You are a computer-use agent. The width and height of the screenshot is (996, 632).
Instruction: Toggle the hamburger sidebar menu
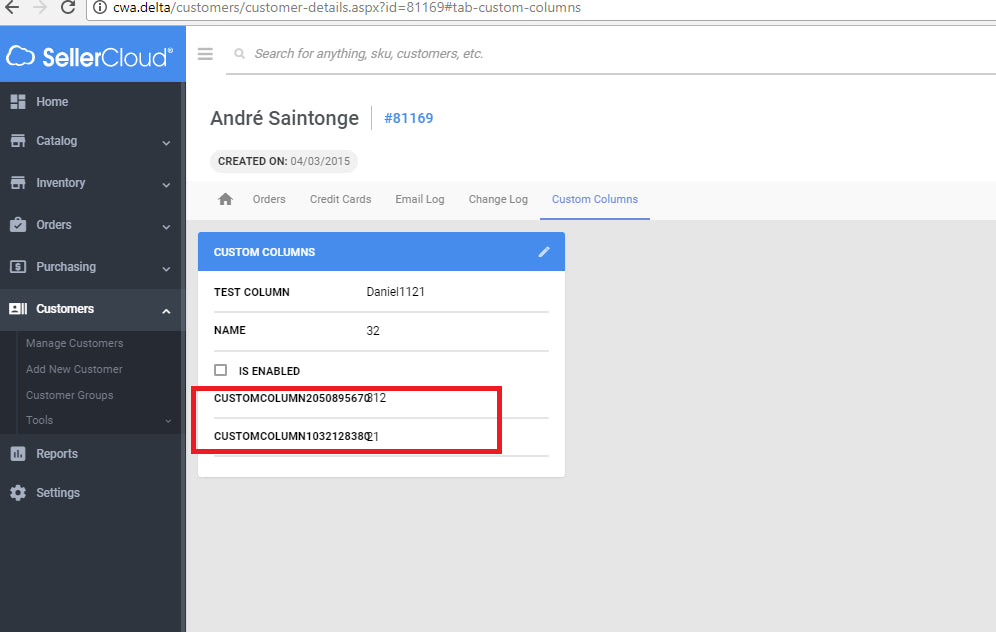(205, 54)
